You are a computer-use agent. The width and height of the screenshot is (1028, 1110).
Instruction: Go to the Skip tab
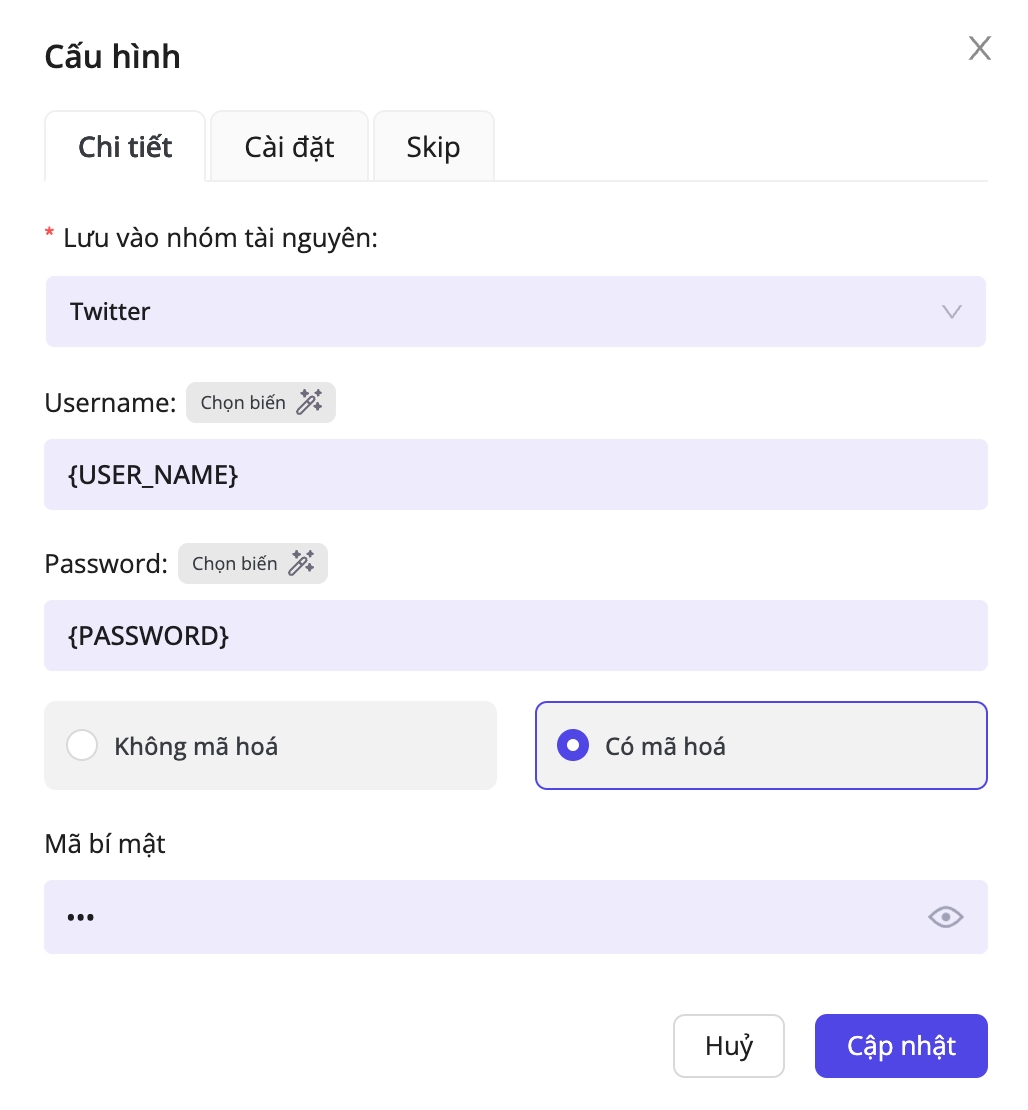[x=433, y=147]
